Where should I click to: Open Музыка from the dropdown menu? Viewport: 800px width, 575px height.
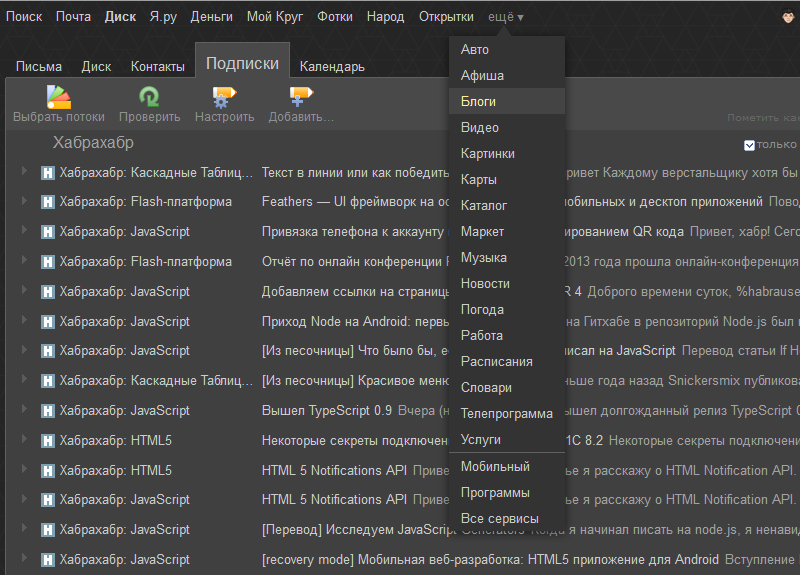tap(507, 257)
